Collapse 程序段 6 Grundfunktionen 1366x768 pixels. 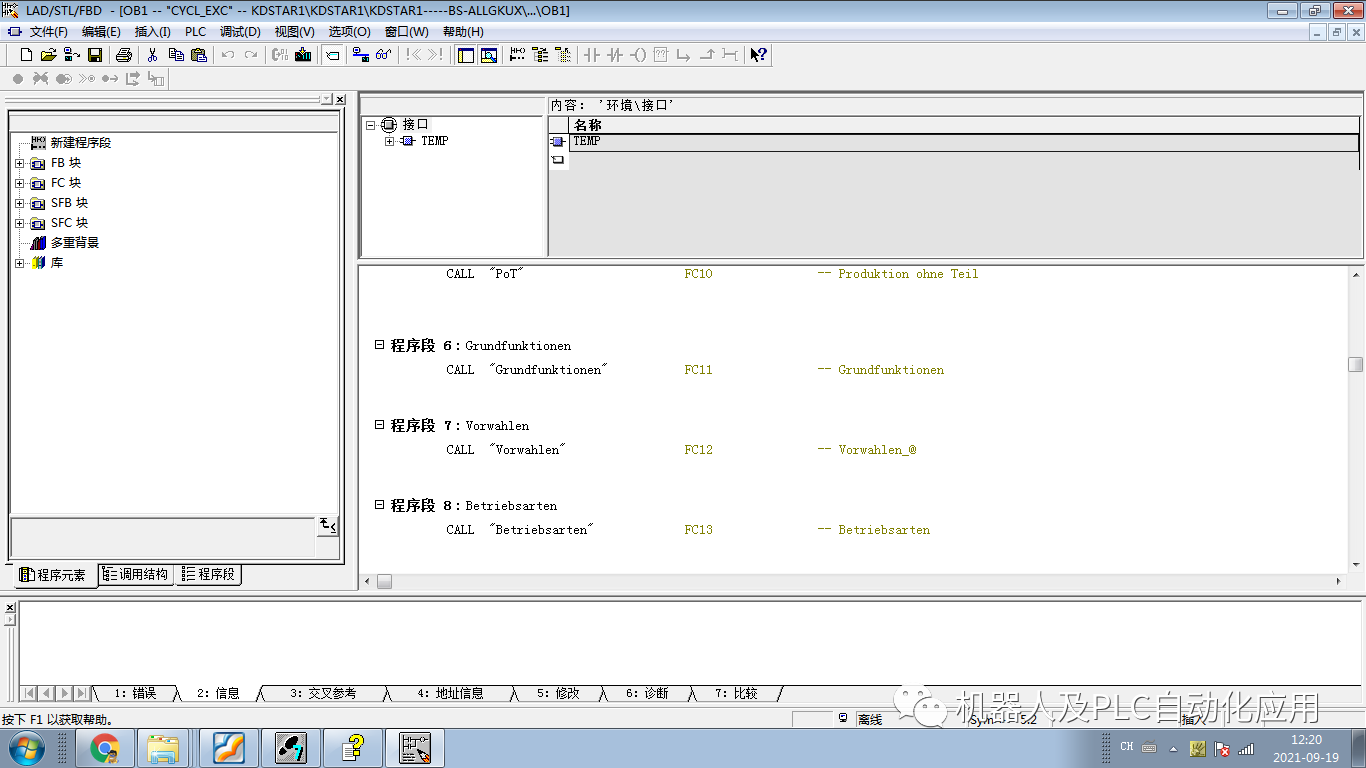379,344
